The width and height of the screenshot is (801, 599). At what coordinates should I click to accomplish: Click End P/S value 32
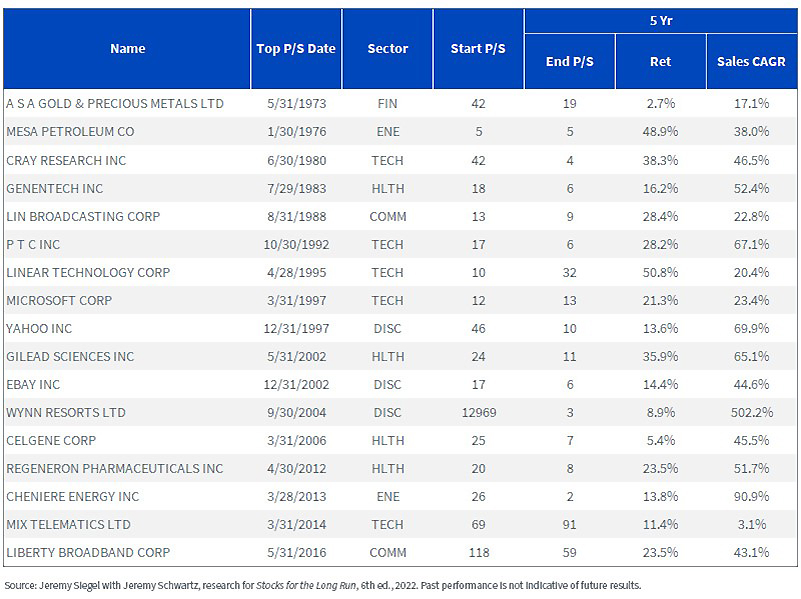(570, 273)
